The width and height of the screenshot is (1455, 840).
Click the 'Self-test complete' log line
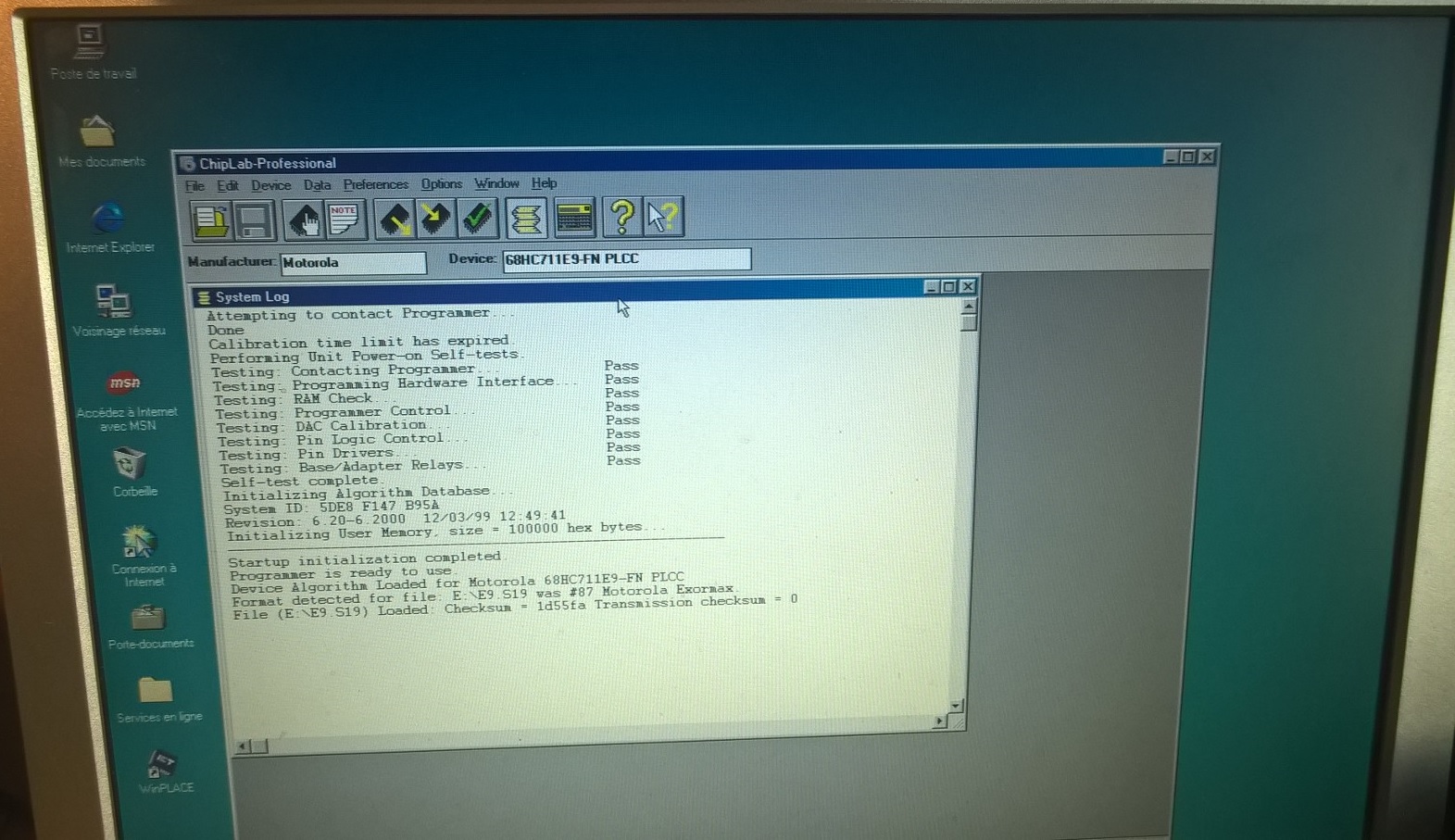point(300,482)
